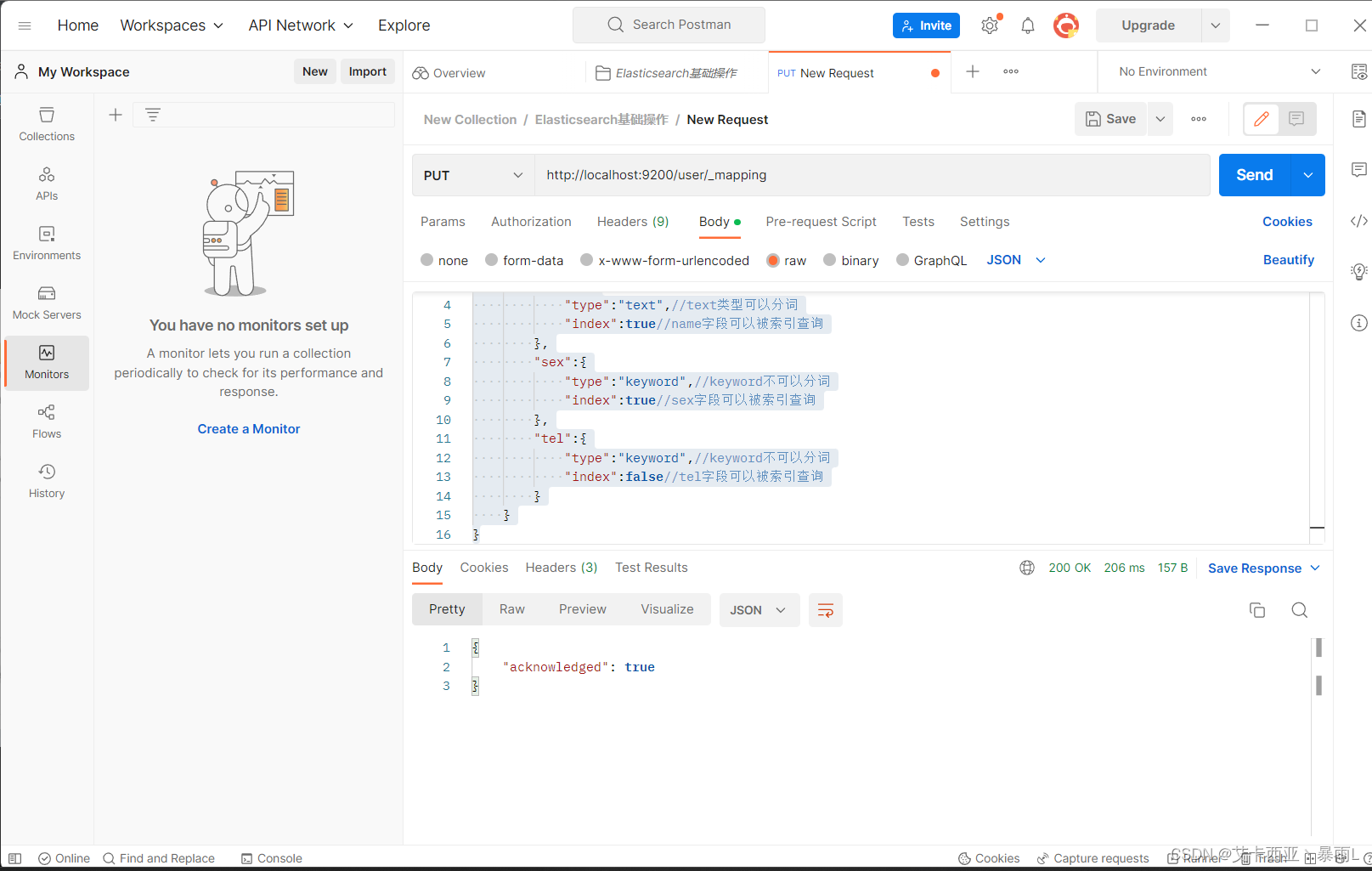Open request more actions three dots

pyautogui.click(x=1199, y=119)
